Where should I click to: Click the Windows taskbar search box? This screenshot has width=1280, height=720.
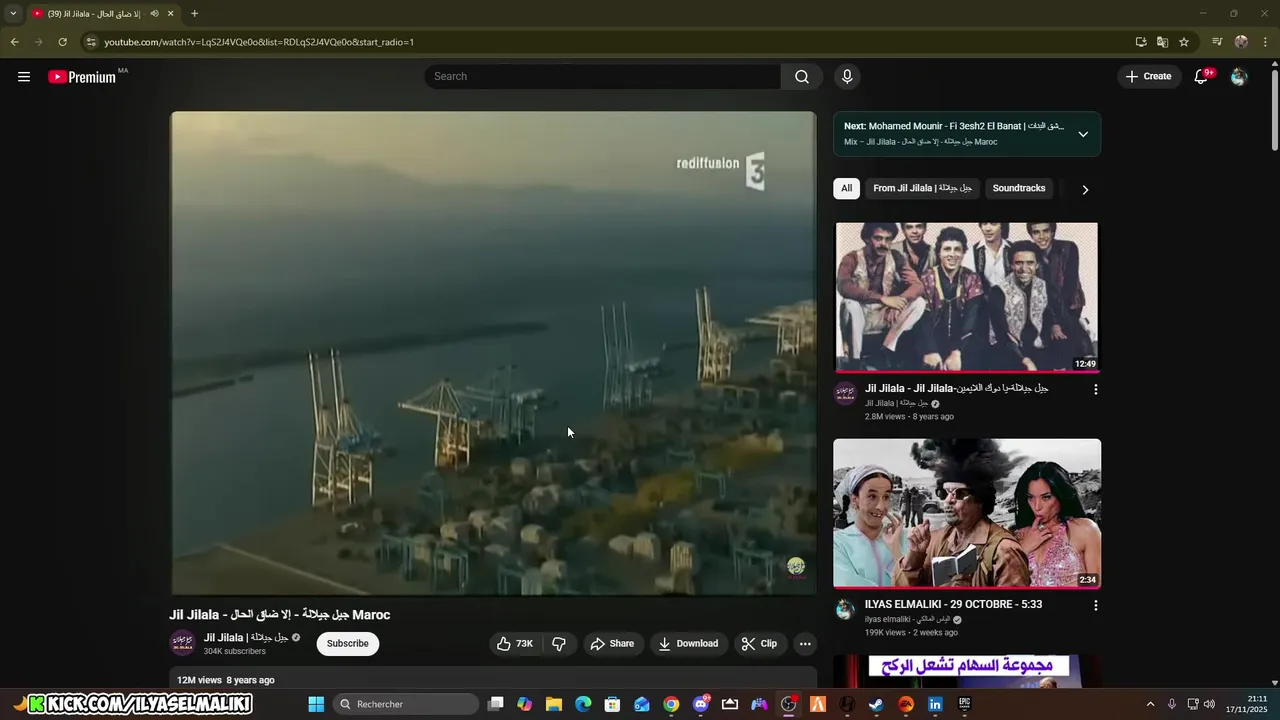(406, 704)
